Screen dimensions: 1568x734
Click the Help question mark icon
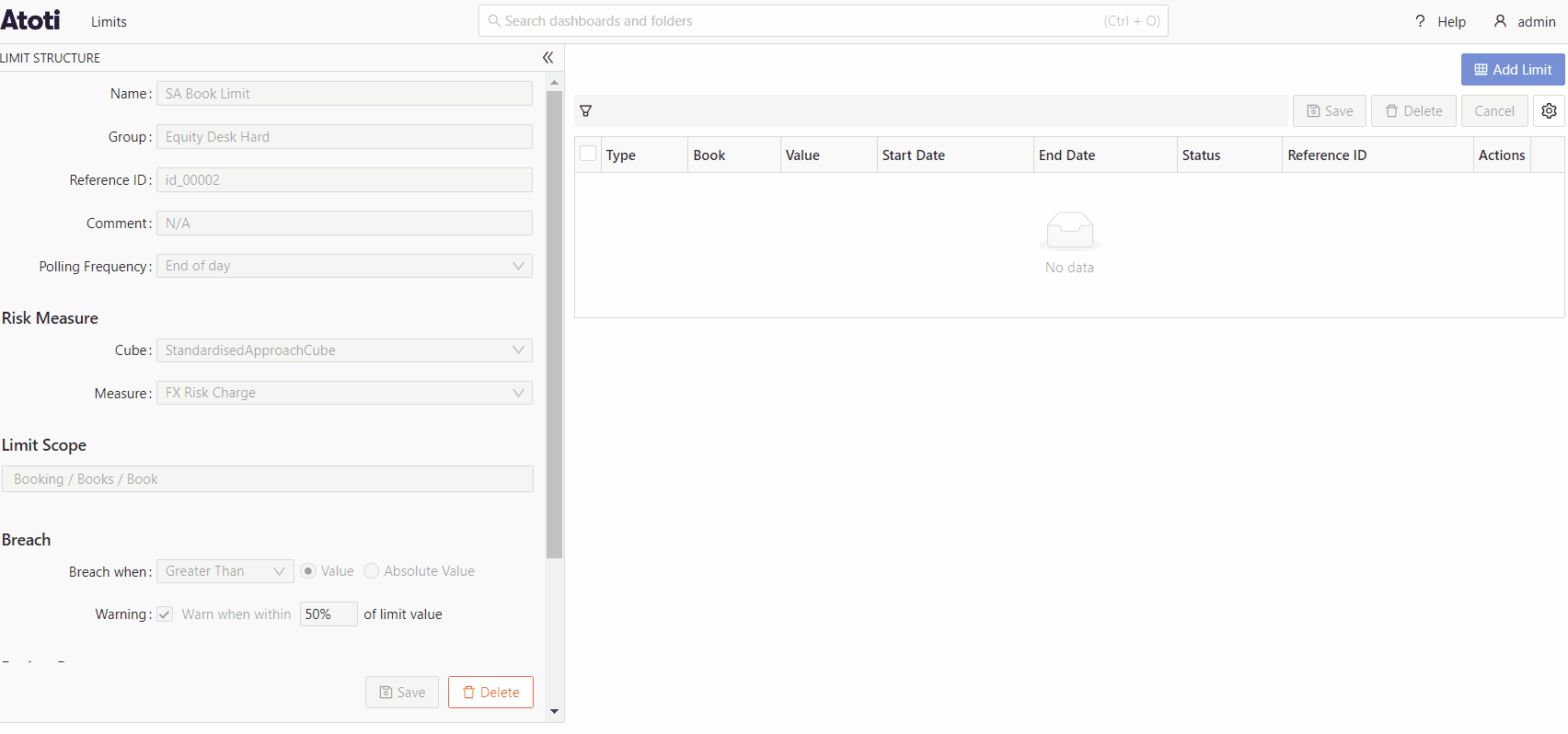point(1420,21)
